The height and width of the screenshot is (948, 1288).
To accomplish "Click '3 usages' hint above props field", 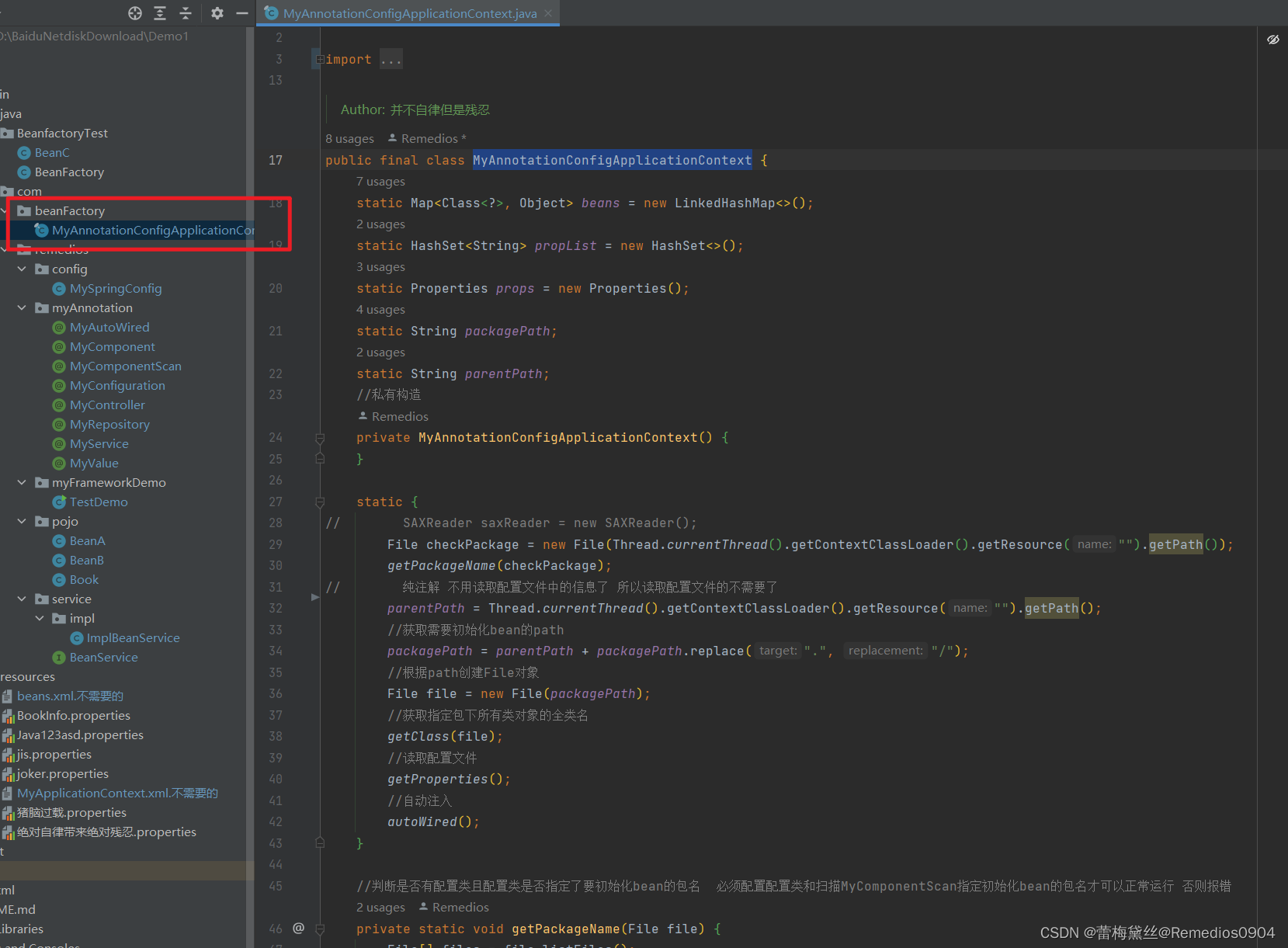I will tap(380, 267).
